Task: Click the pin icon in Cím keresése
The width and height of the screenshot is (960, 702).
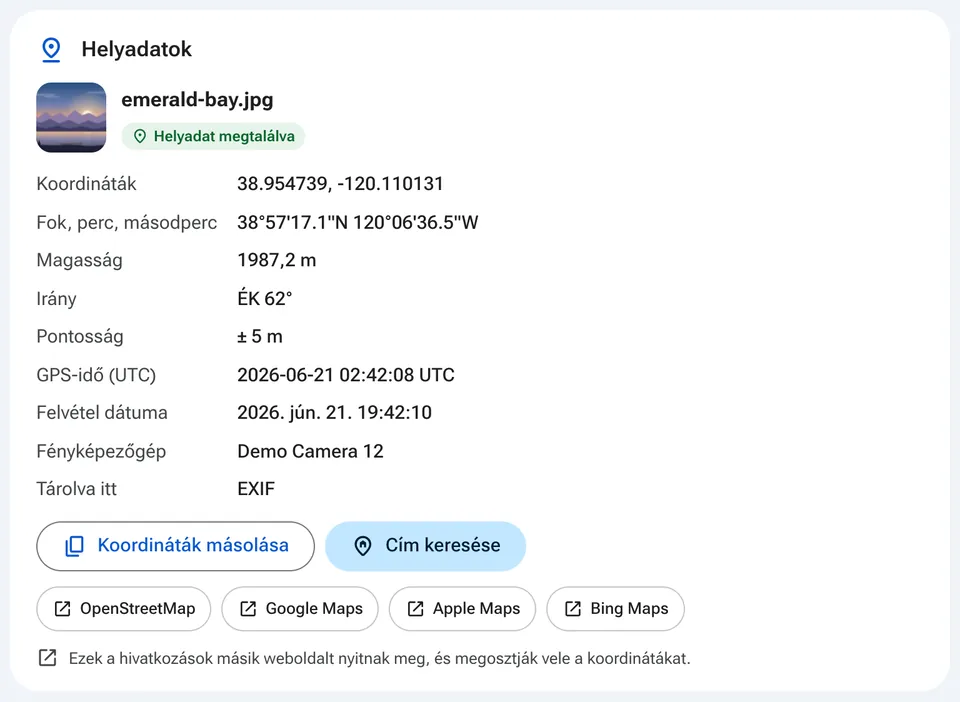Action: (x=363, y=546)
